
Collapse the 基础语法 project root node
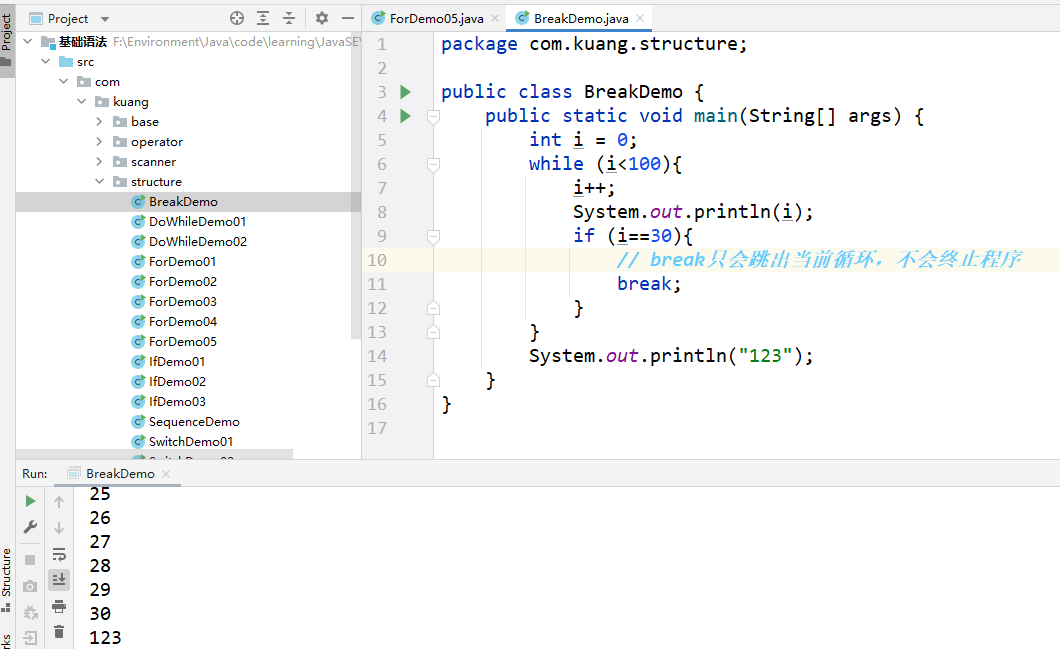point(28,42)
